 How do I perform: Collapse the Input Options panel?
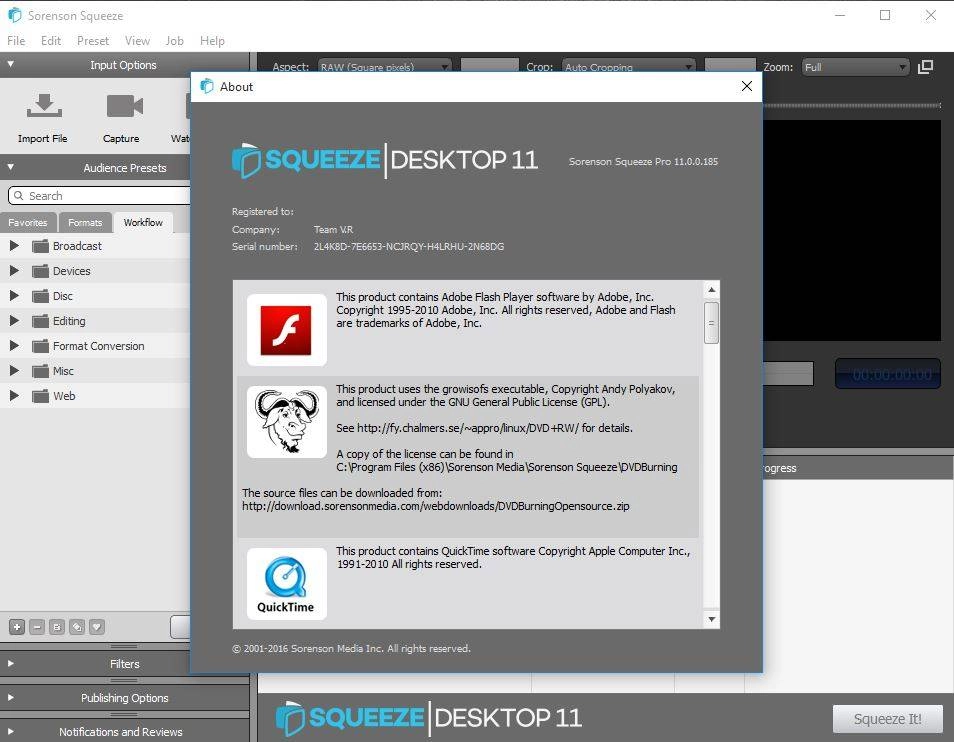point(10,64)
